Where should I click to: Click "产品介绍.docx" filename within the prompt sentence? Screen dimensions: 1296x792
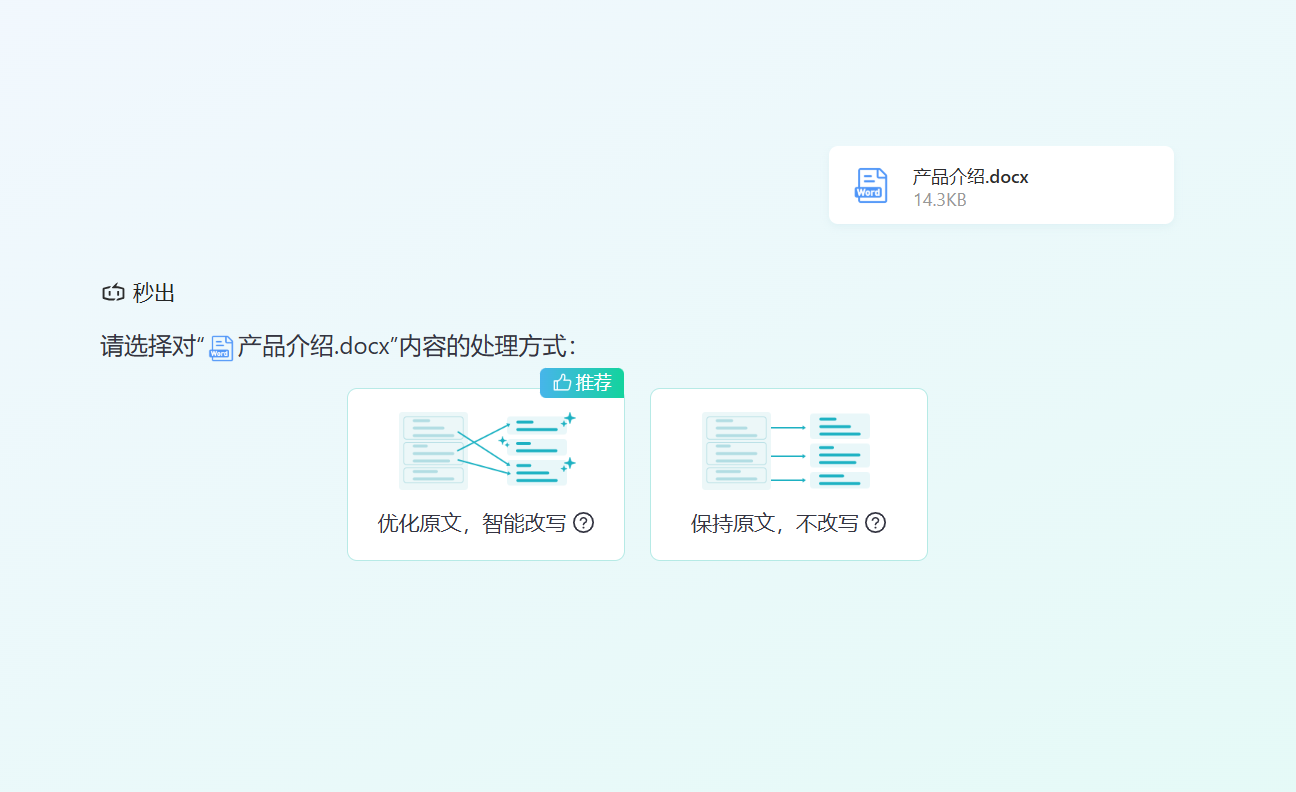point(312,347)
